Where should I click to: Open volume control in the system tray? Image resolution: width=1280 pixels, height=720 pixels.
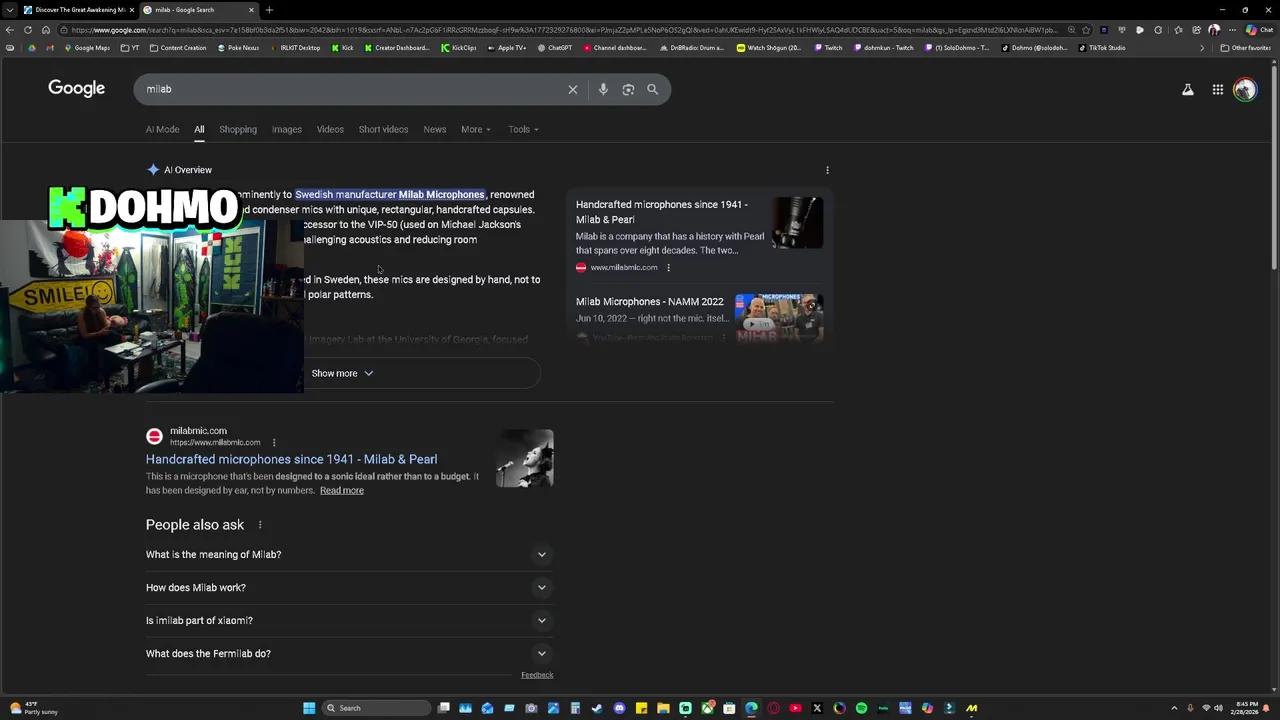1218,708
